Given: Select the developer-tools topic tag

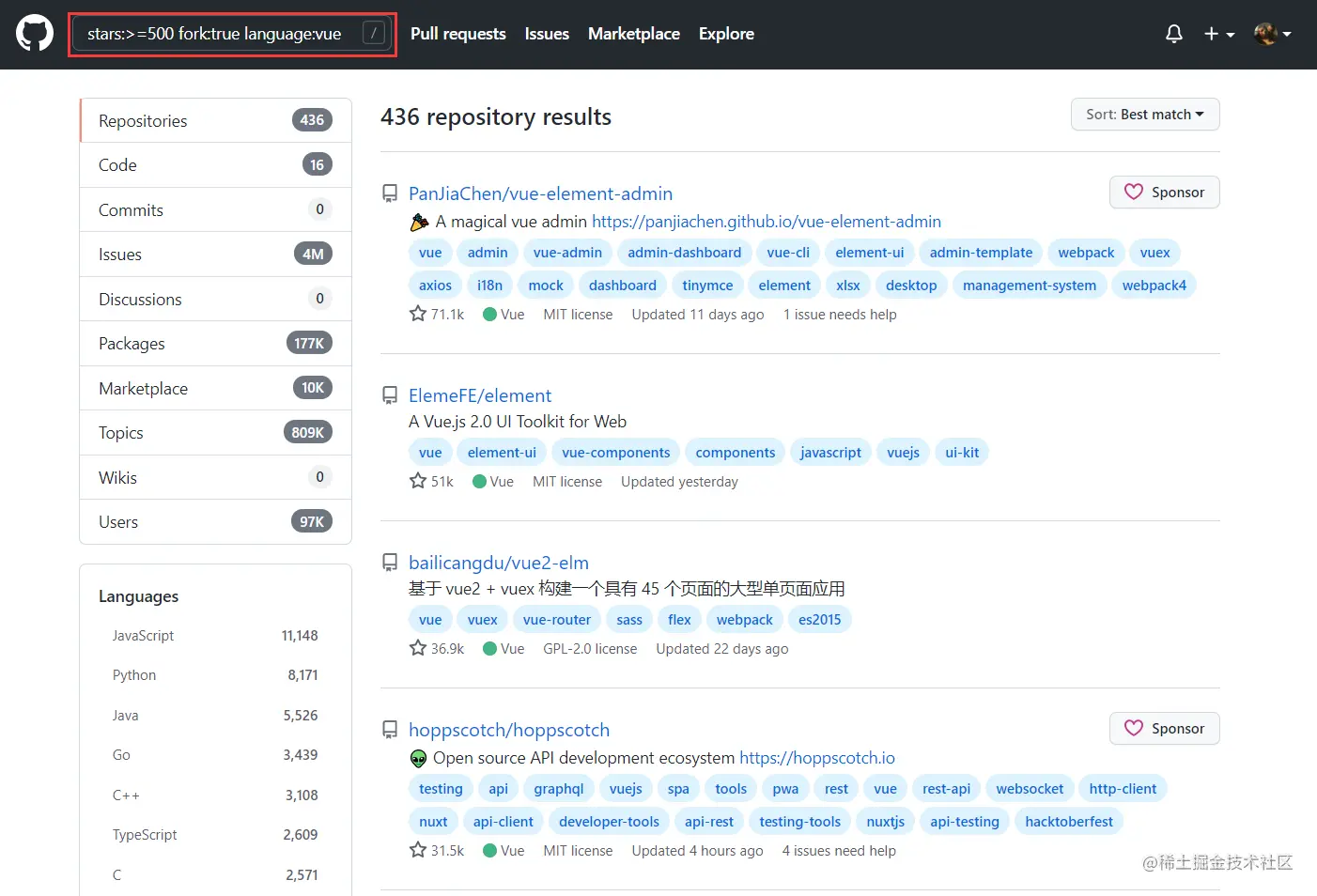Looking at the screenshot, I should point(609,822).
